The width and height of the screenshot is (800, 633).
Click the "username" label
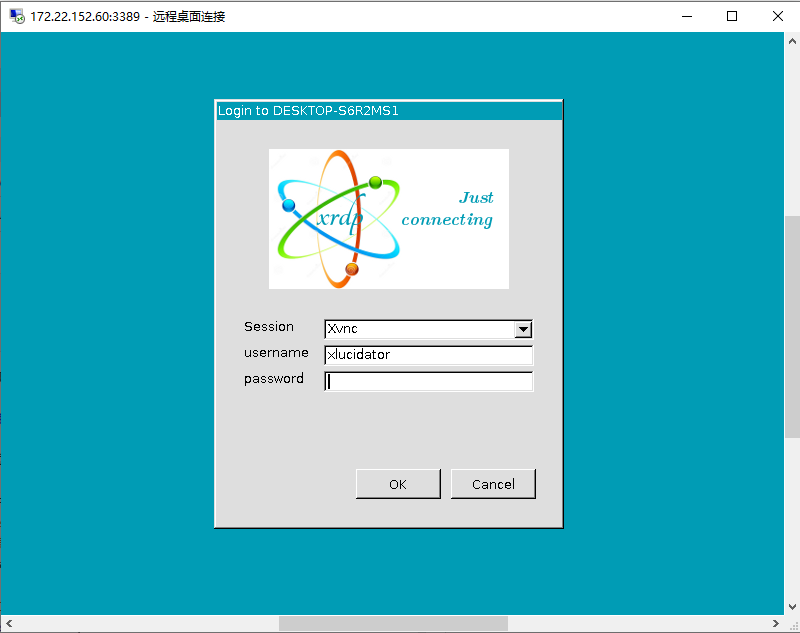(x=276, y=352)
